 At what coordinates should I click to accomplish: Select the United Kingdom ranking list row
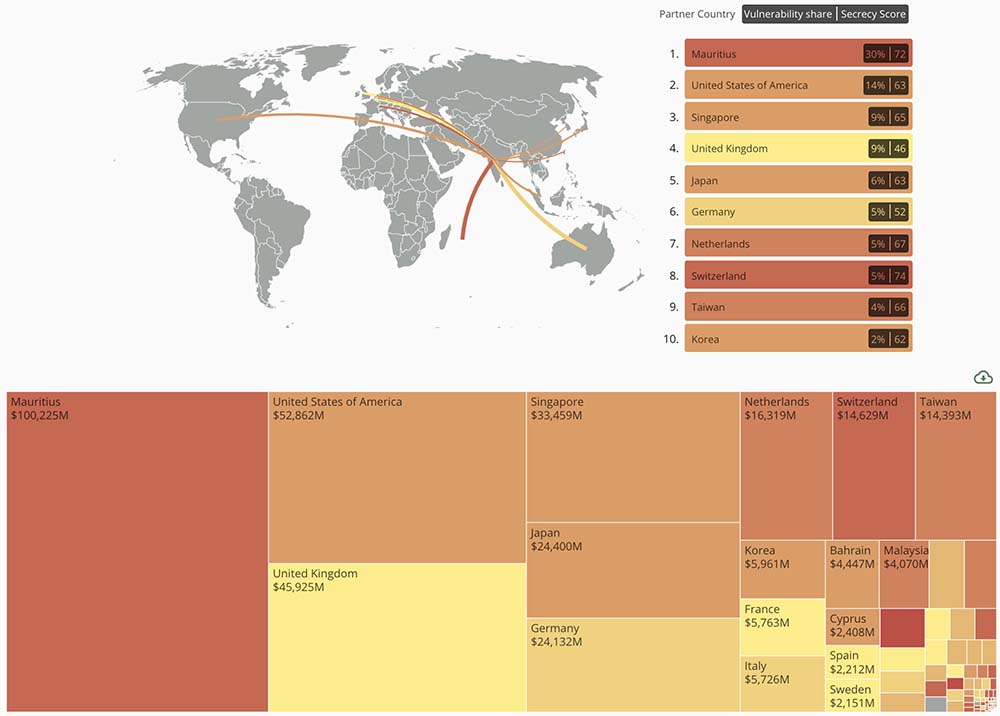pos(798,149)
